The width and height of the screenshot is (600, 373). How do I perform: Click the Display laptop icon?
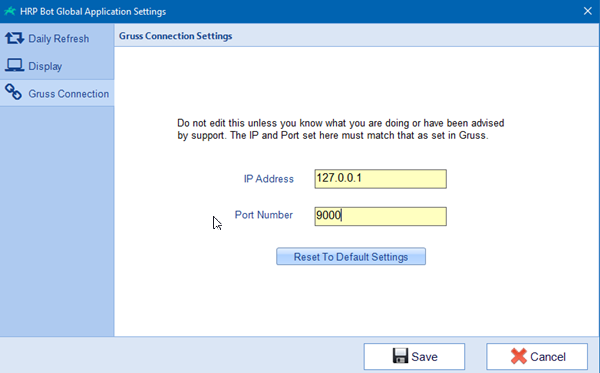pyautogui.click(x=15, y=66)
